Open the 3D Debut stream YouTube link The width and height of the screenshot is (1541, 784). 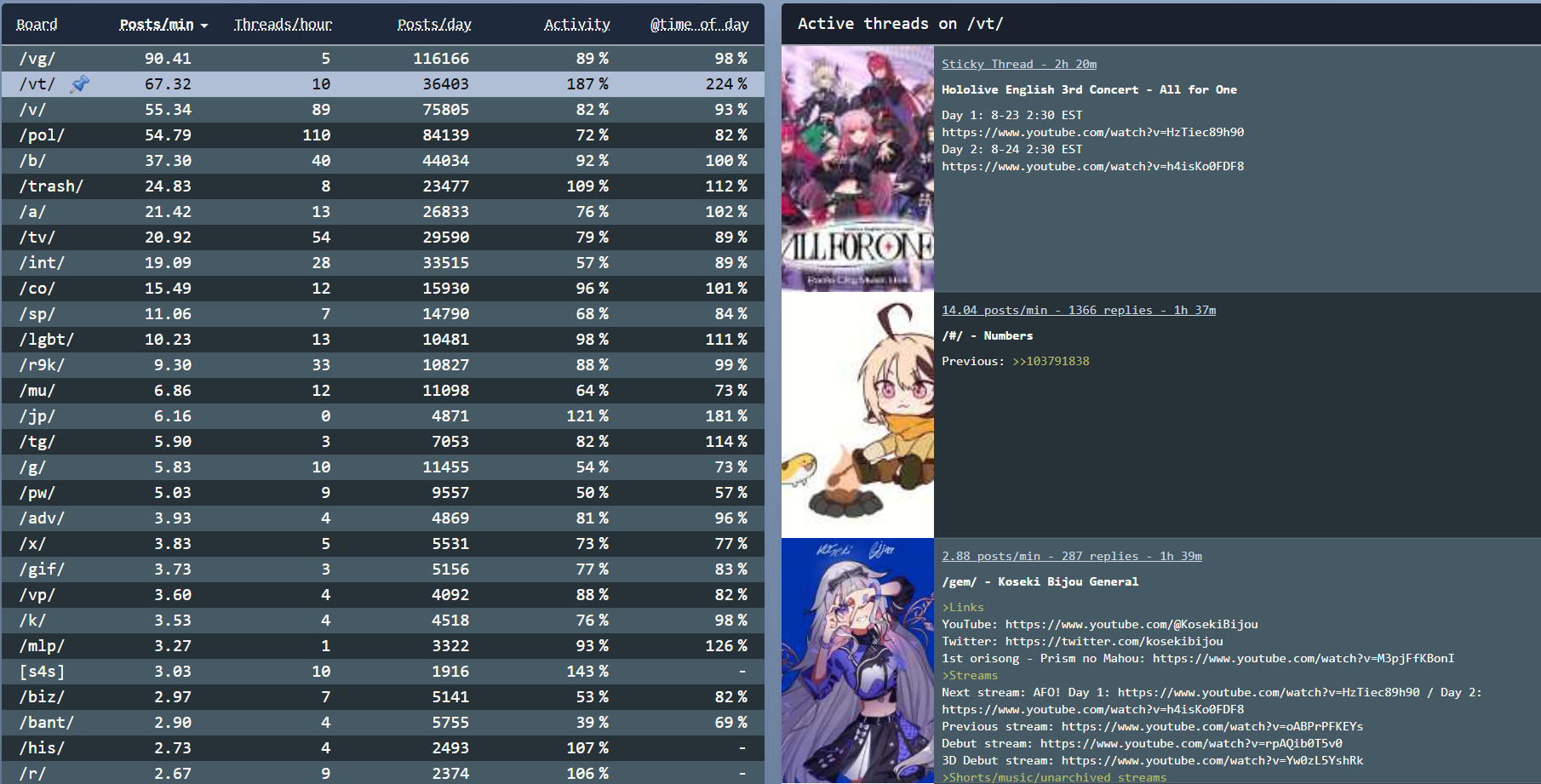point(1212,760)
